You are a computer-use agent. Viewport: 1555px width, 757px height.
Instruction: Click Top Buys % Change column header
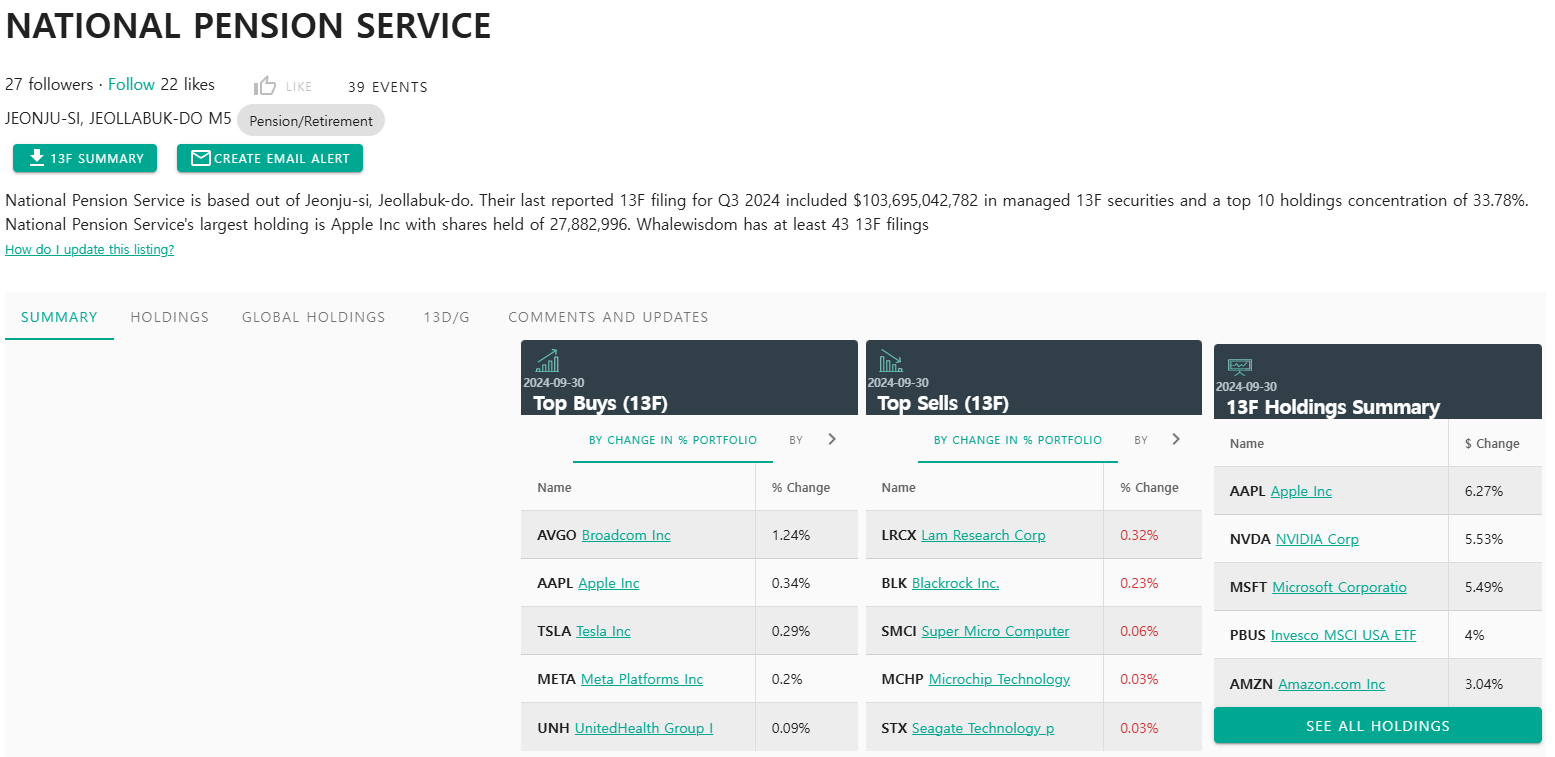click(x=801, y=488)
